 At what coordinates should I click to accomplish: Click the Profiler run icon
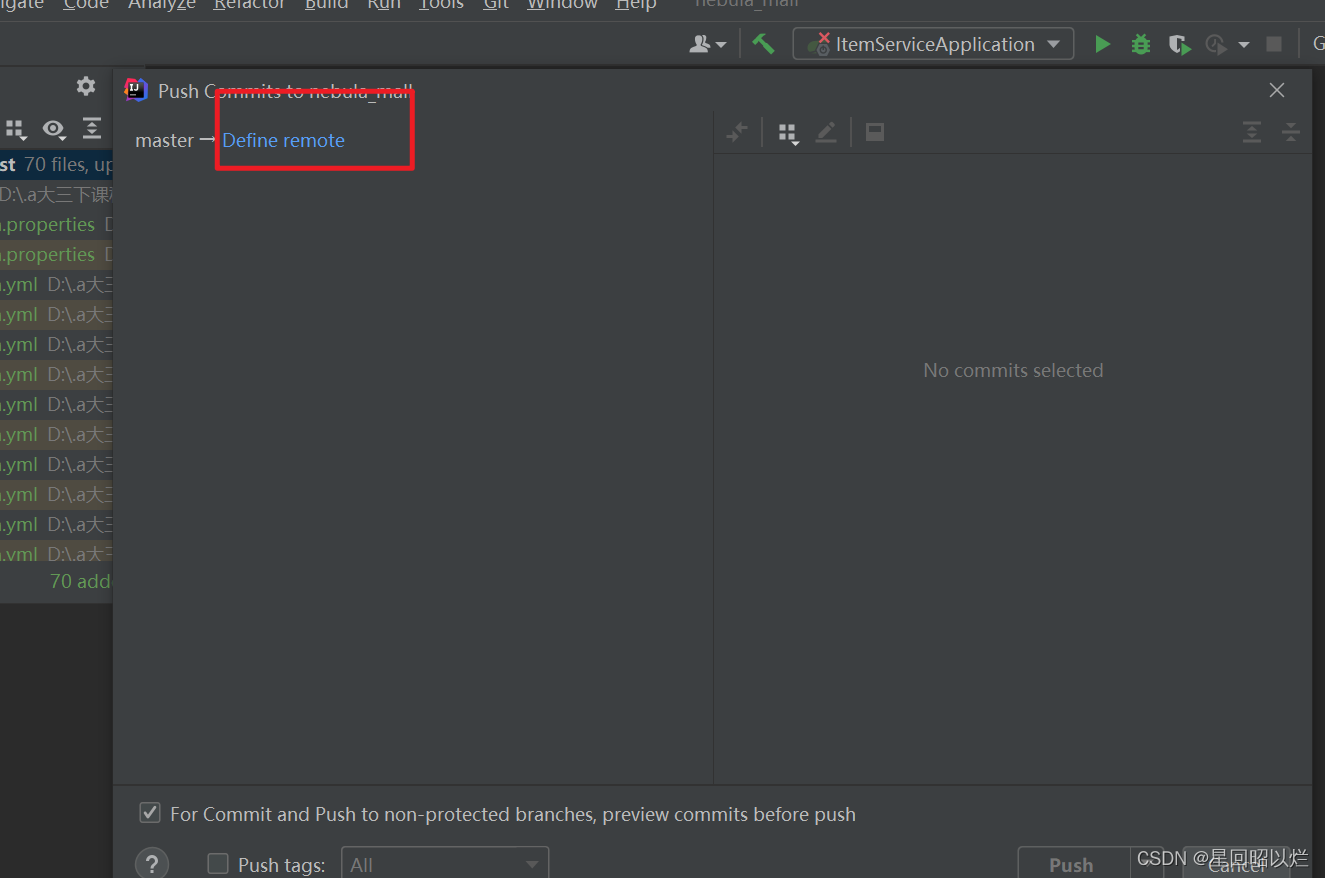coord(1216,44)
